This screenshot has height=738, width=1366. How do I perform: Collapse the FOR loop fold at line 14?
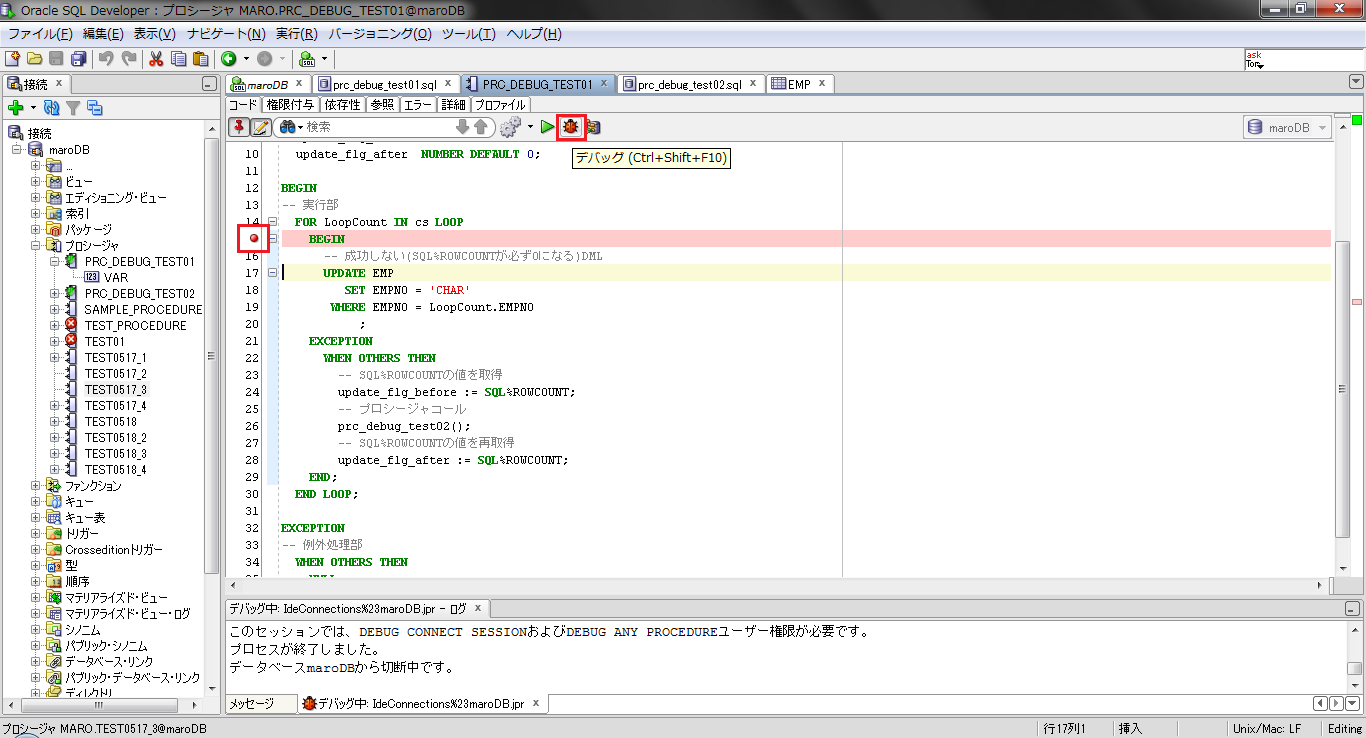pos(273,222)
